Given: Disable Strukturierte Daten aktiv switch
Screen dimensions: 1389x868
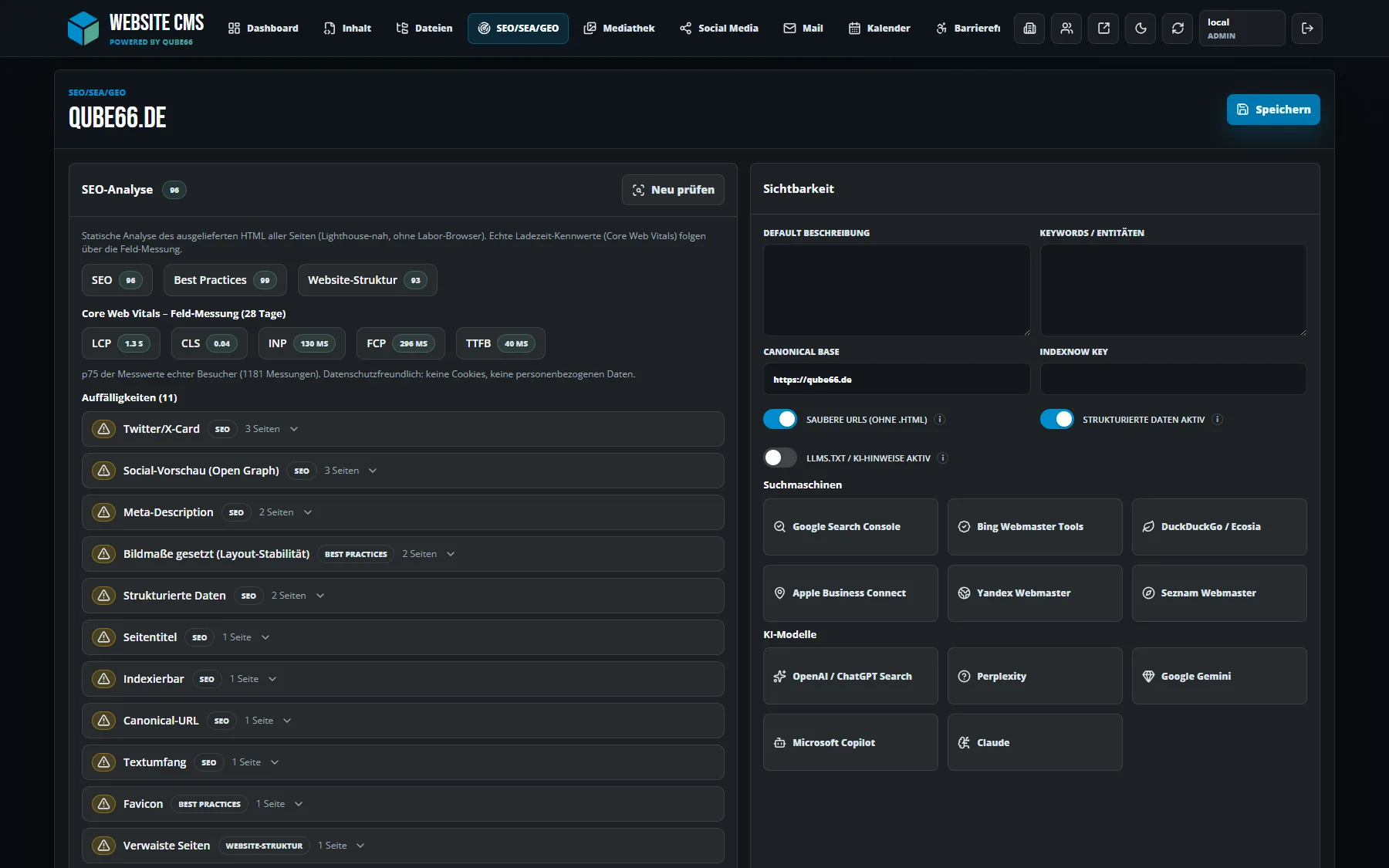Looking at the screenshot, I should point(1056,419).
